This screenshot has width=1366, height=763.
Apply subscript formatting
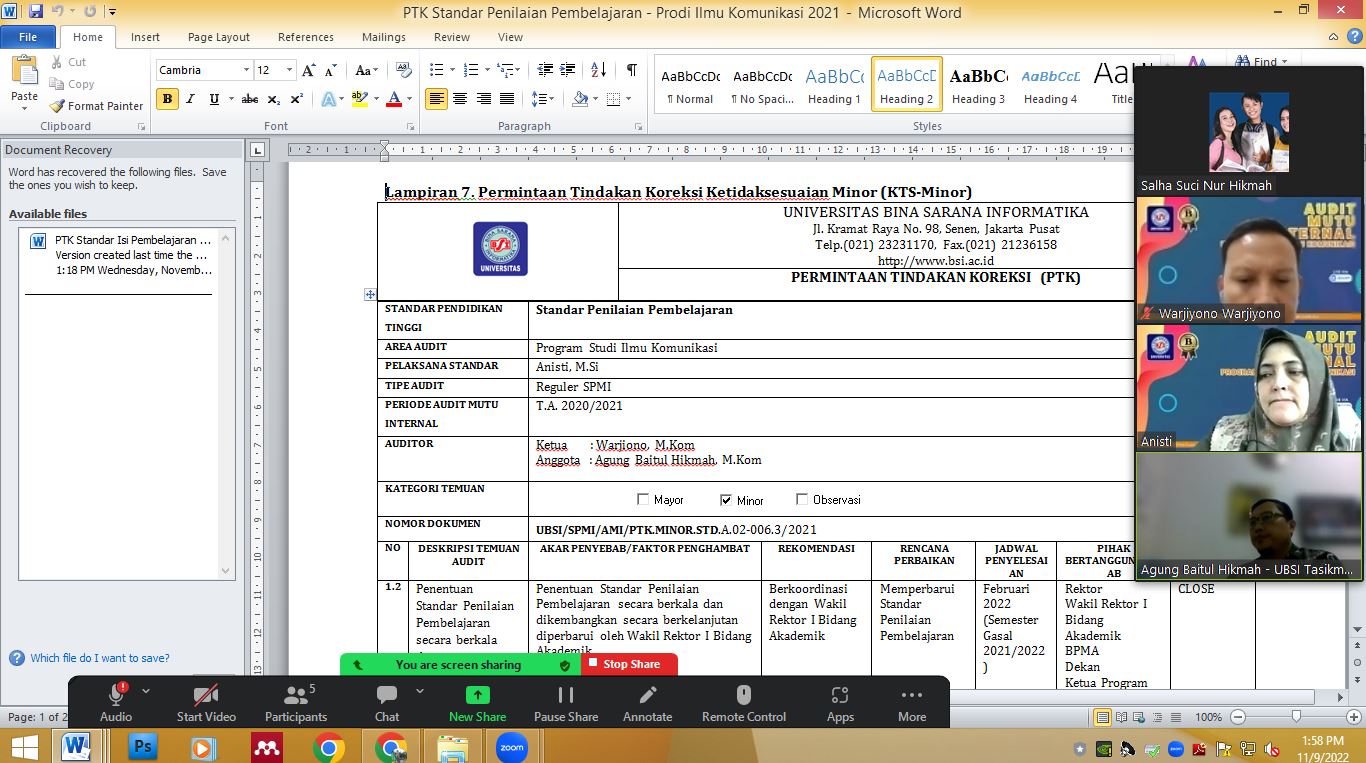point(276,99)
